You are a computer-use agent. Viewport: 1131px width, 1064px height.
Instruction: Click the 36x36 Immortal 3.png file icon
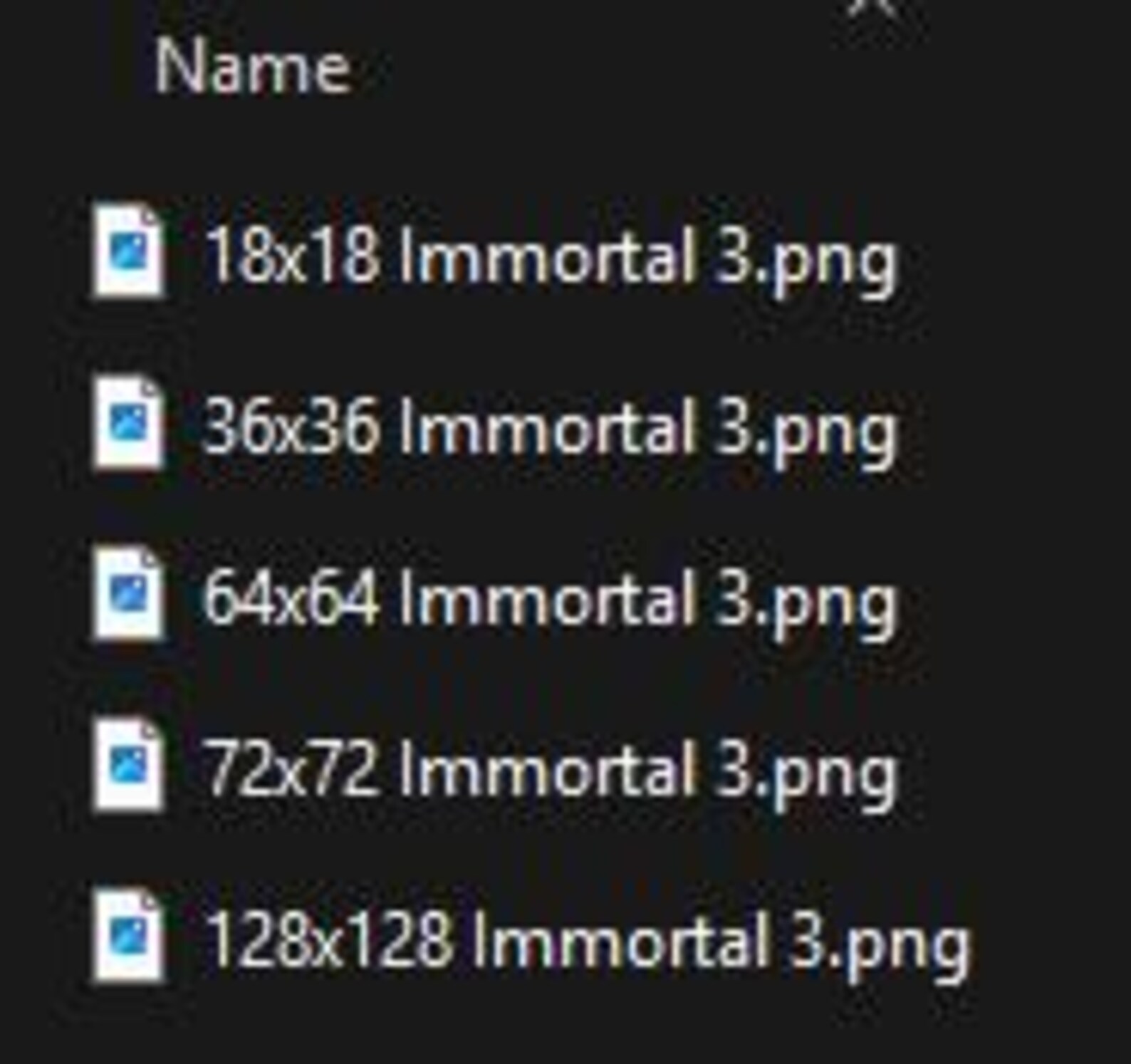[128, 423]
